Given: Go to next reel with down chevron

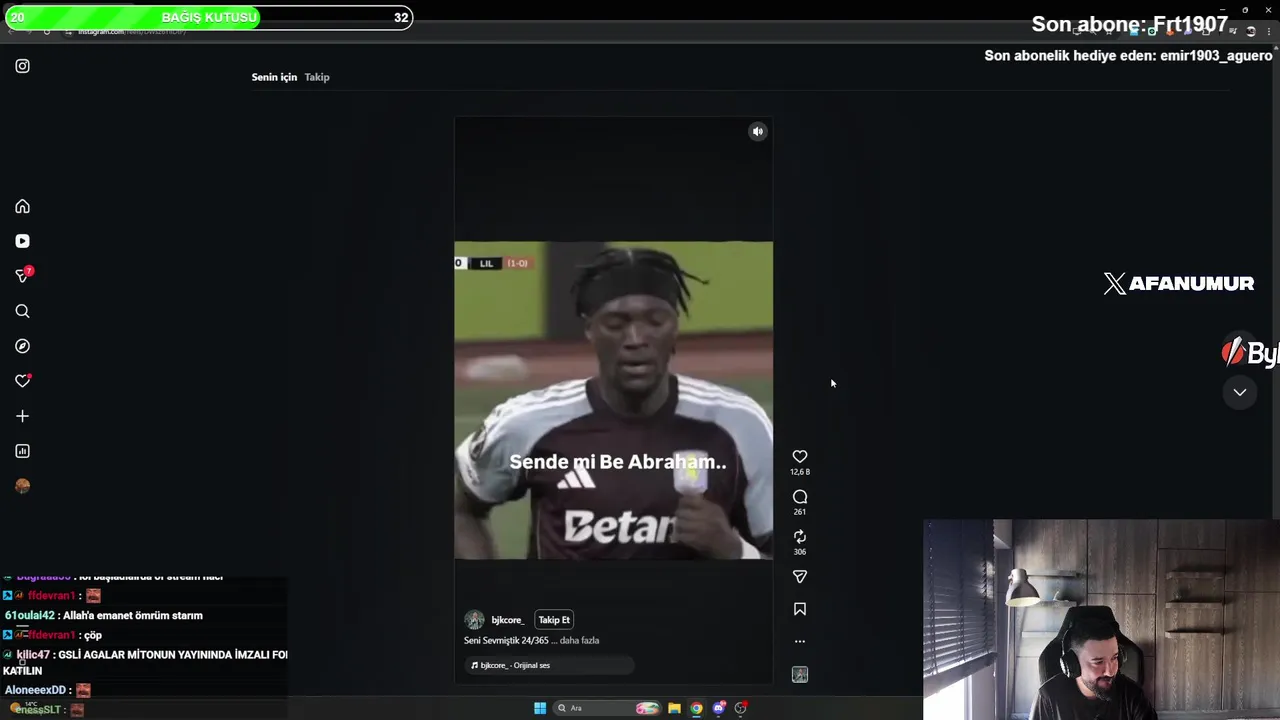Looking at the screenshot, I should [x=1240, y=392].
